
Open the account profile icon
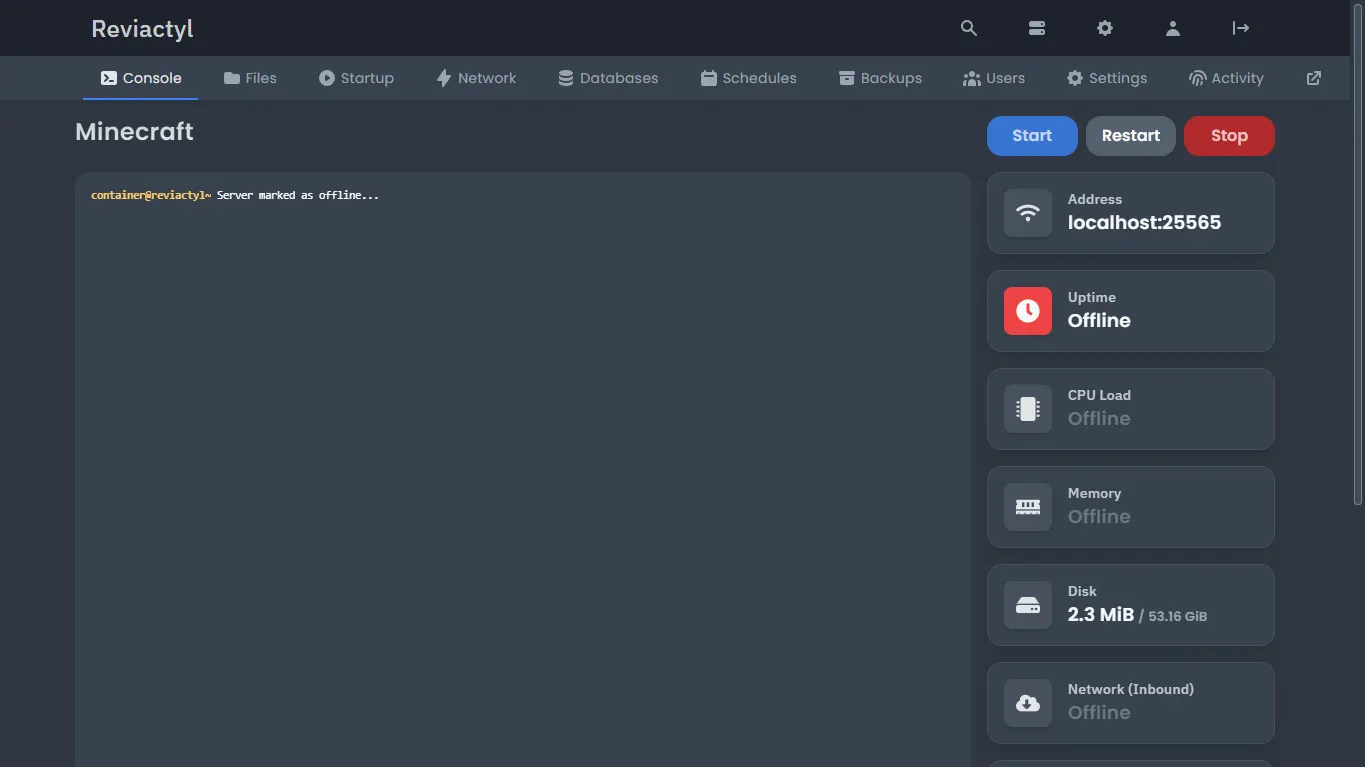pyautogui.click(x=1173, y=28)
